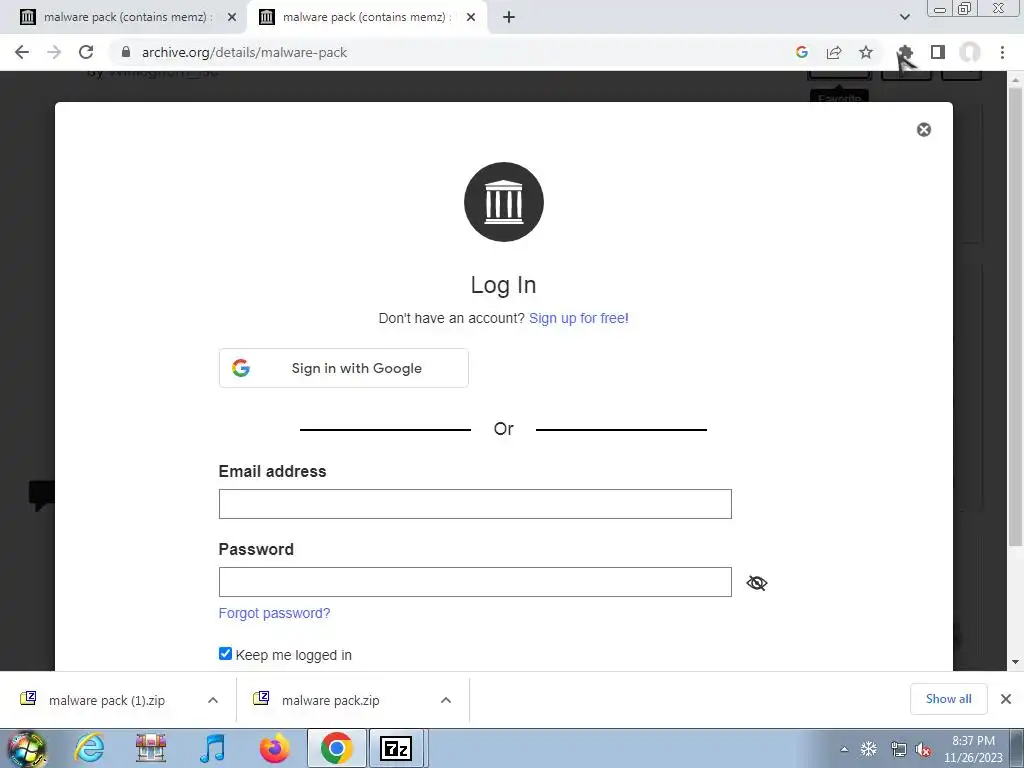Launch Internet Explorer from taskbar

(89, 748)
